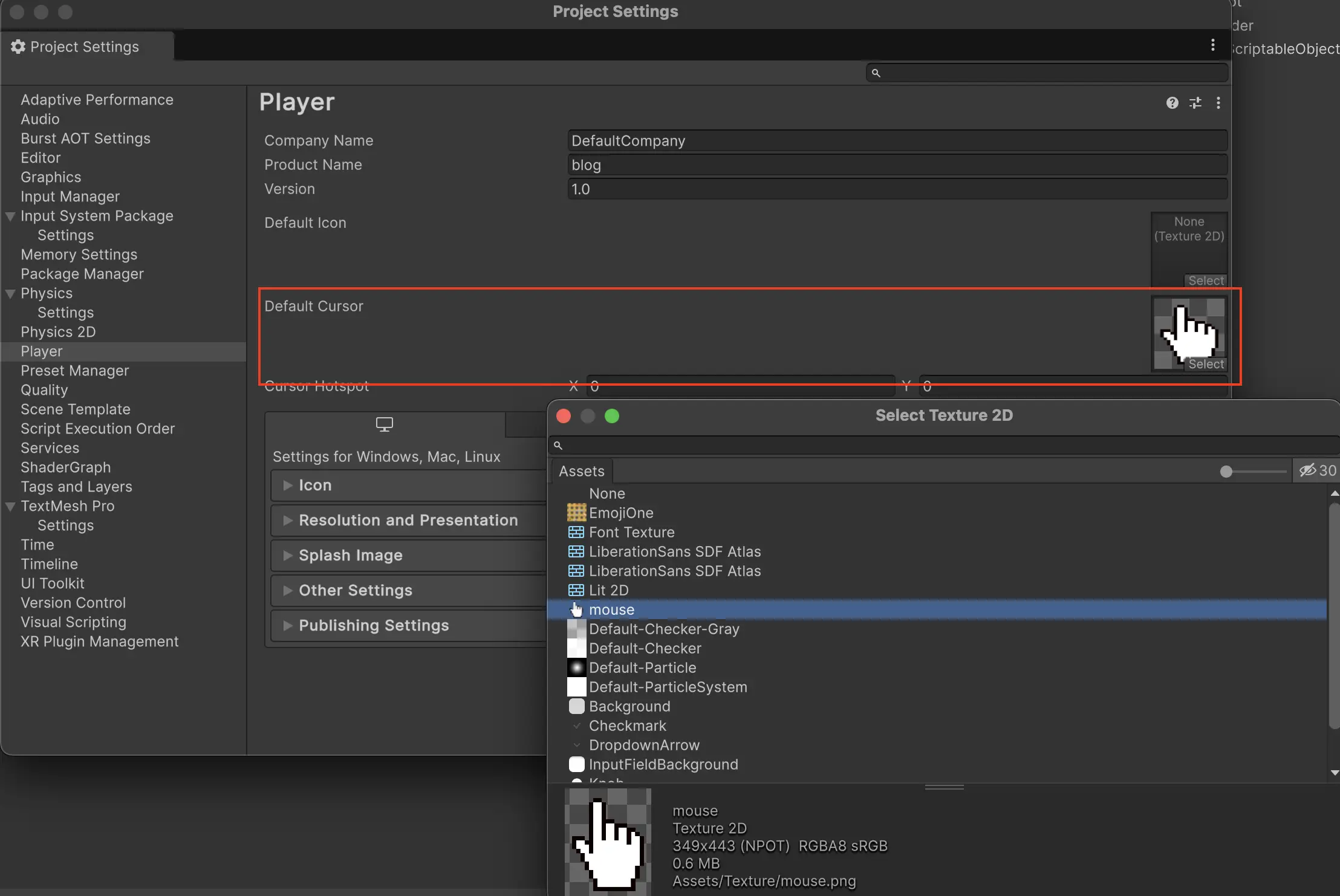Click Select button on Default Cursor

(x=1206, y=364)
